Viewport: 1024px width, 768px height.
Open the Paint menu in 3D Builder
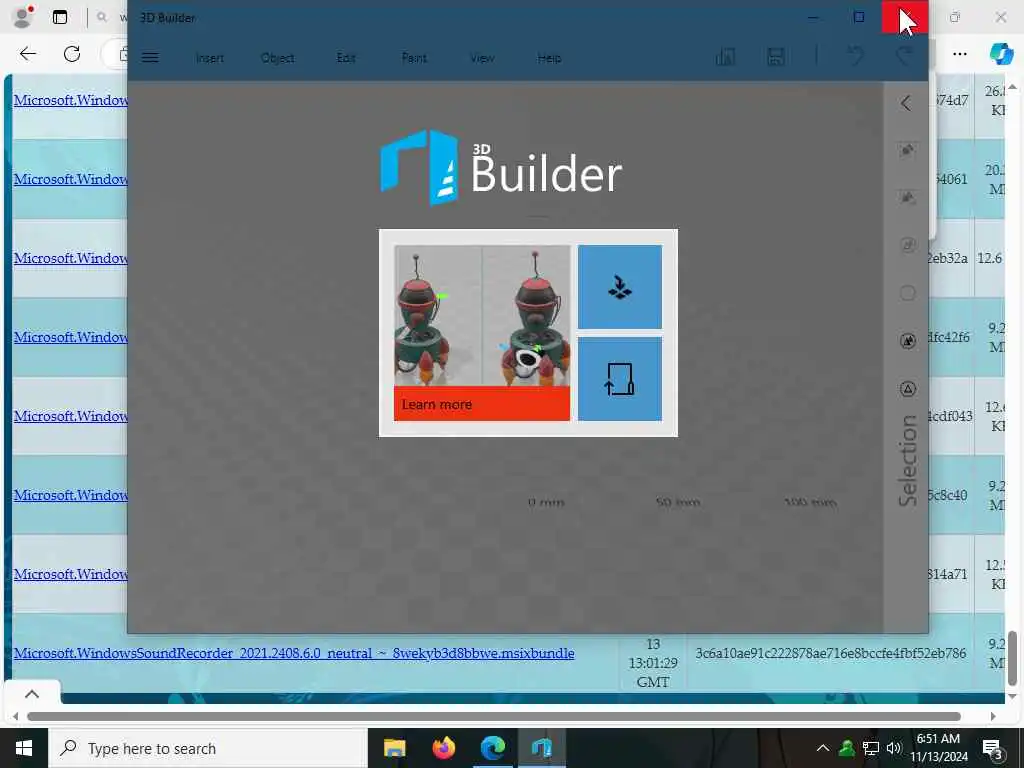414,58
